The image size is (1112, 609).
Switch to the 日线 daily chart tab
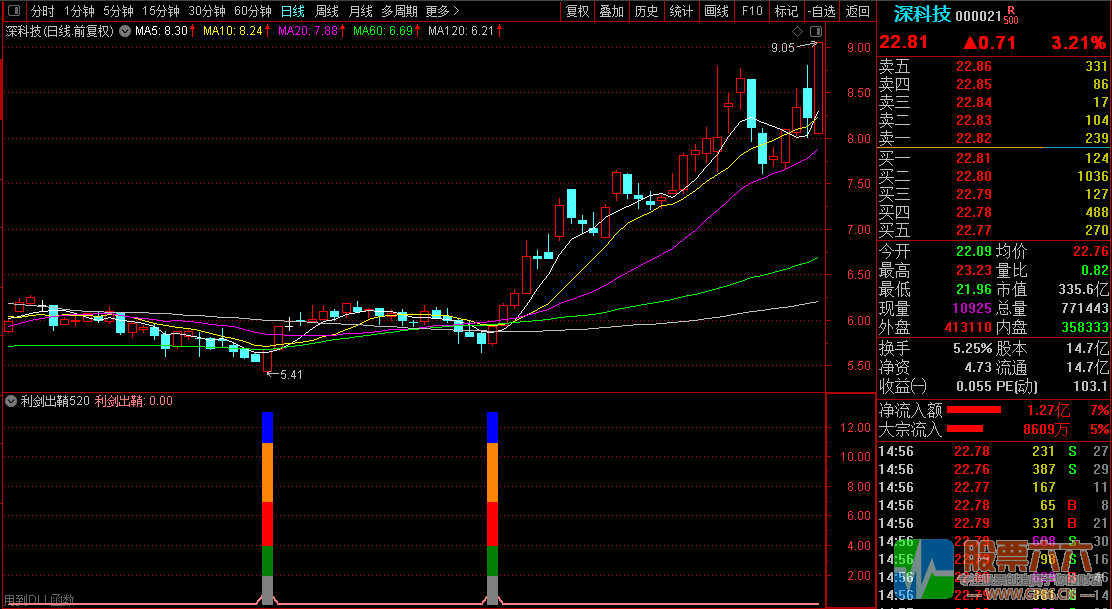tap(292, 12)
